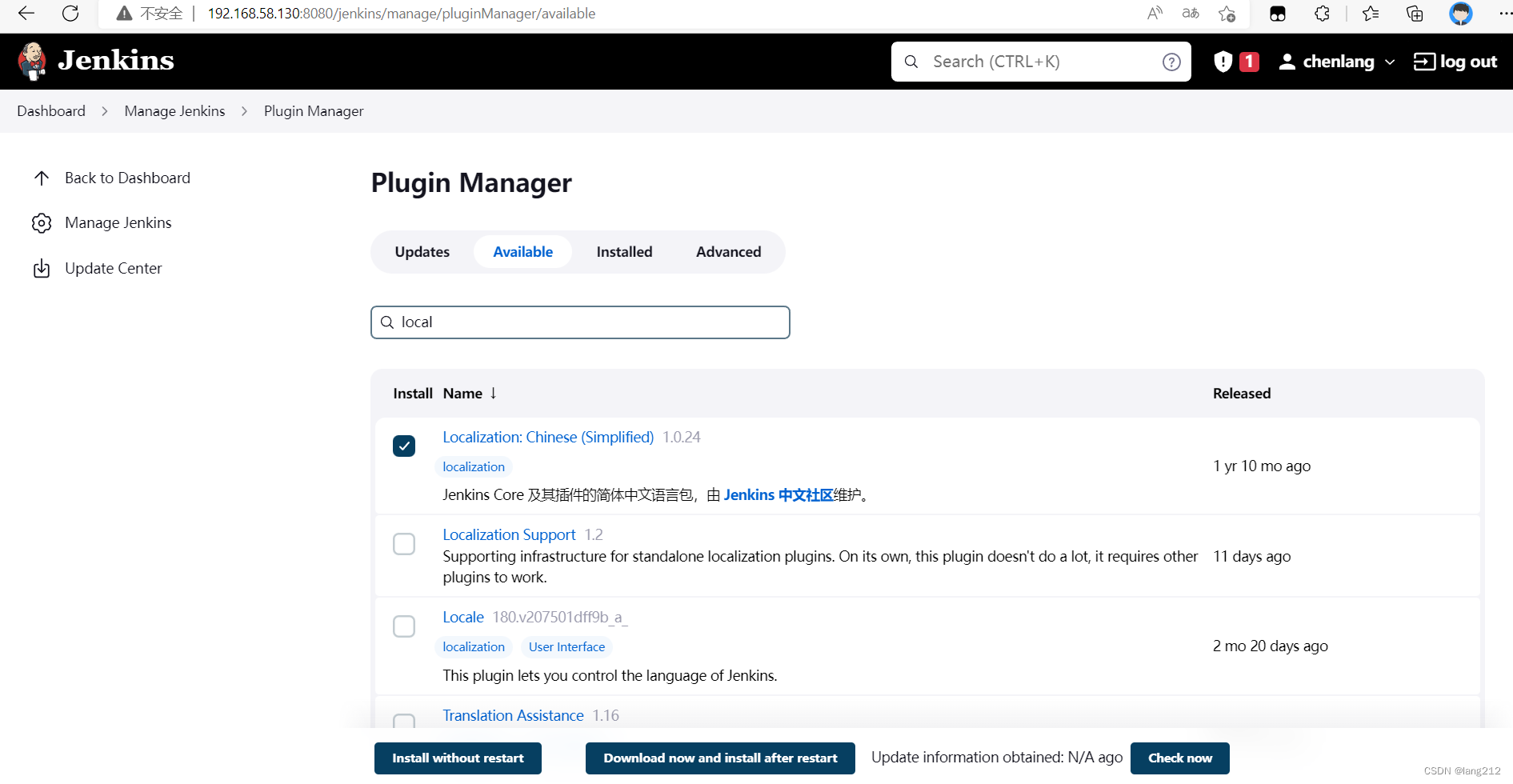Click localization tag under Chinese Simplified plugin
Image resolution: width=1513 pixels, height=784 pixels.
tap(474, 466)
